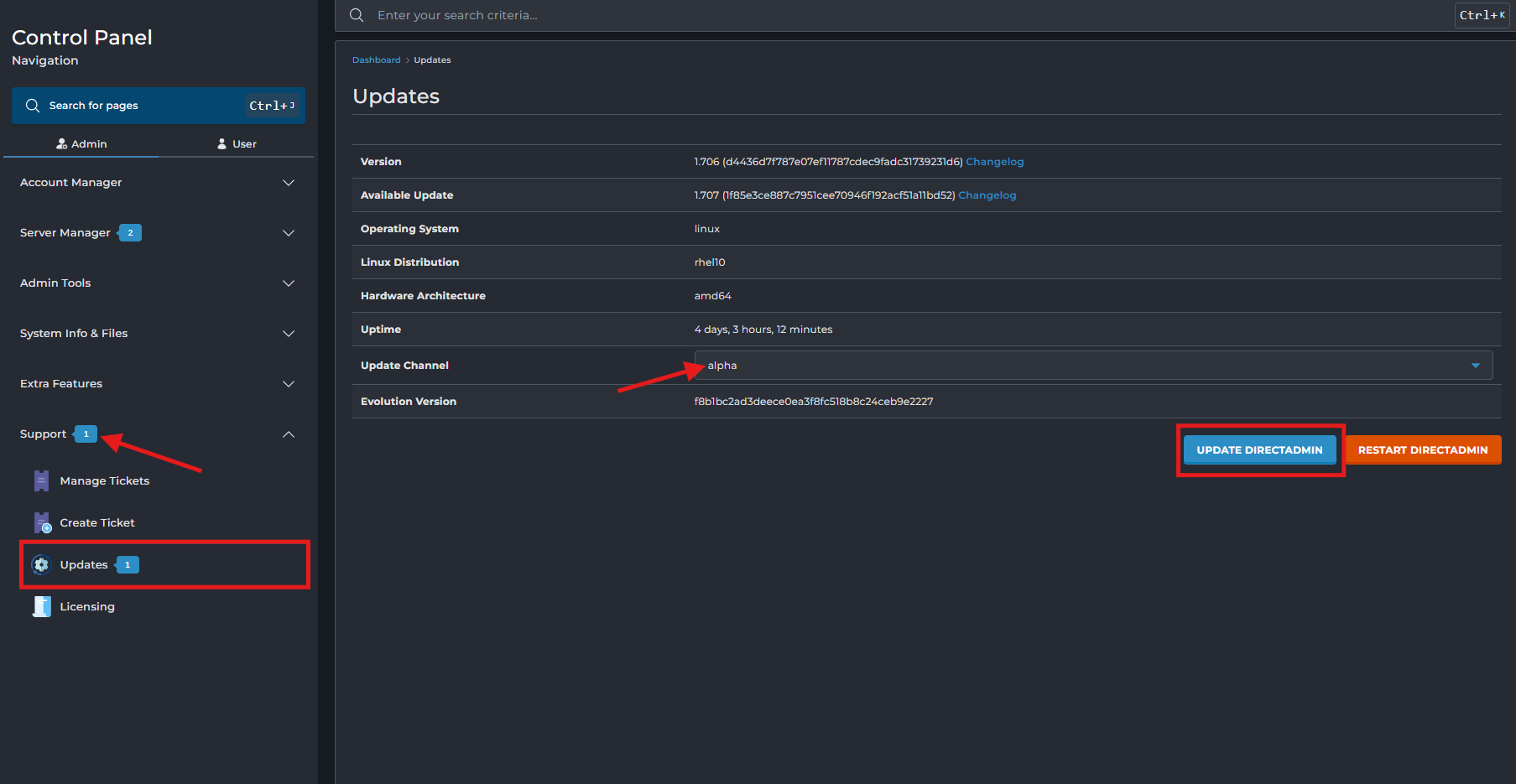Open the Update Channel dropdown

pyautogui.click(x=1093, y=366)
